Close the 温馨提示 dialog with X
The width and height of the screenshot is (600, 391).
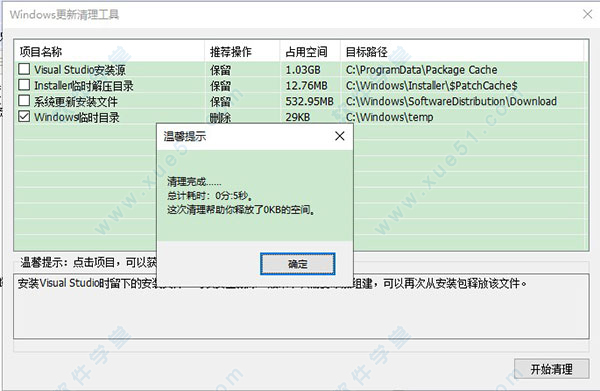(339, 136)
